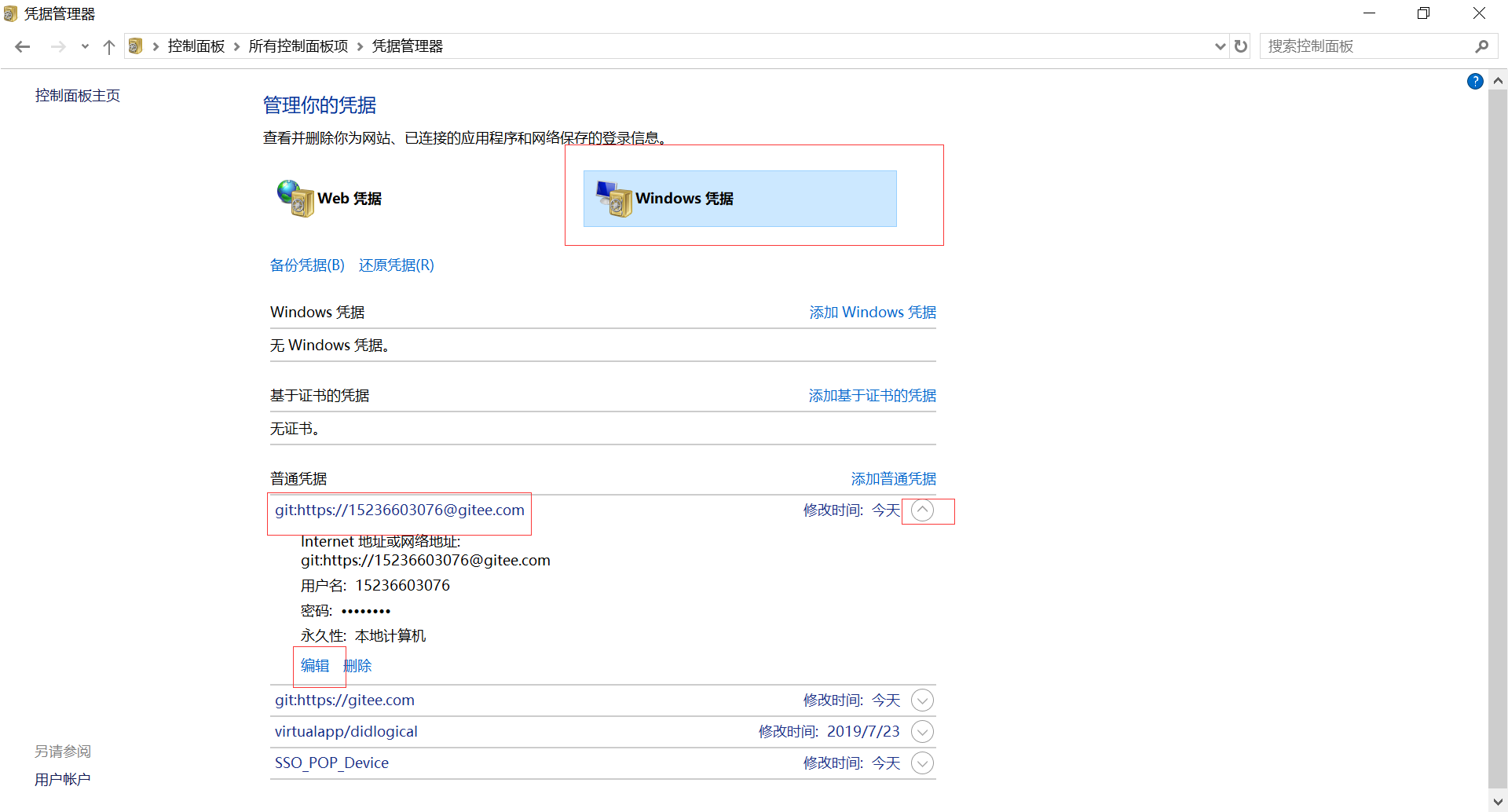Click the 用户名: 15236603076 text
The image size is (1508, 812).
(x=375, y=586)
